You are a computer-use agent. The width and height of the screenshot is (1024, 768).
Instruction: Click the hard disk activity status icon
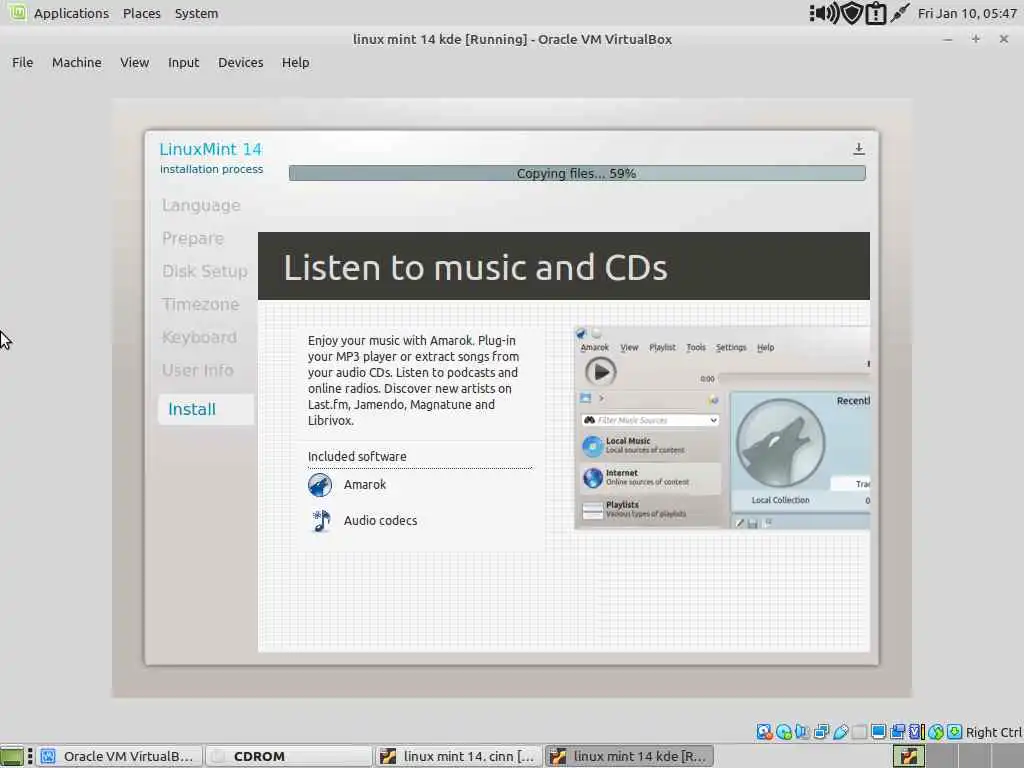(764, 732)
